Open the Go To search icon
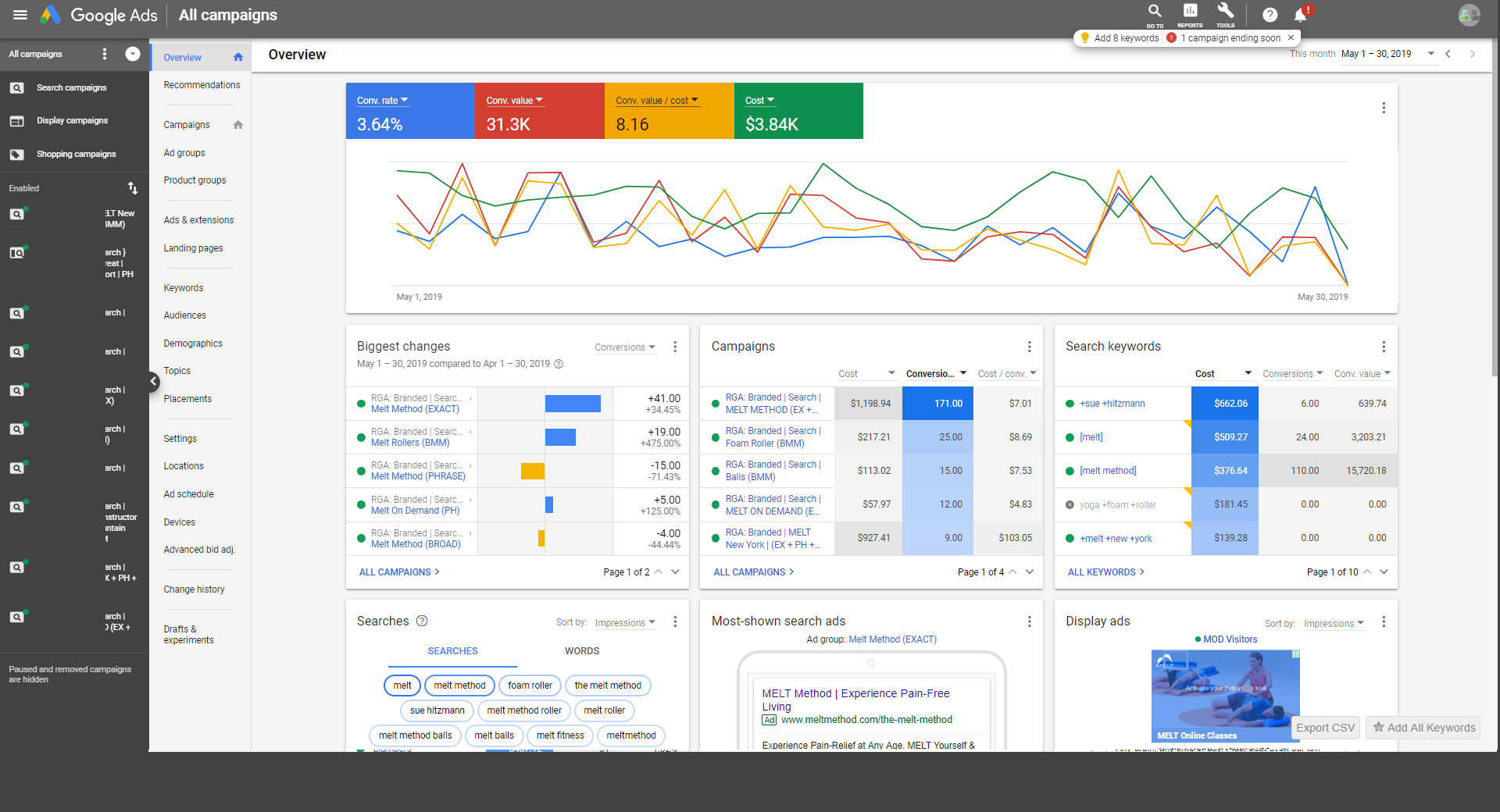The height and width of the screenshot is (812, 1500). [1155, 14]
